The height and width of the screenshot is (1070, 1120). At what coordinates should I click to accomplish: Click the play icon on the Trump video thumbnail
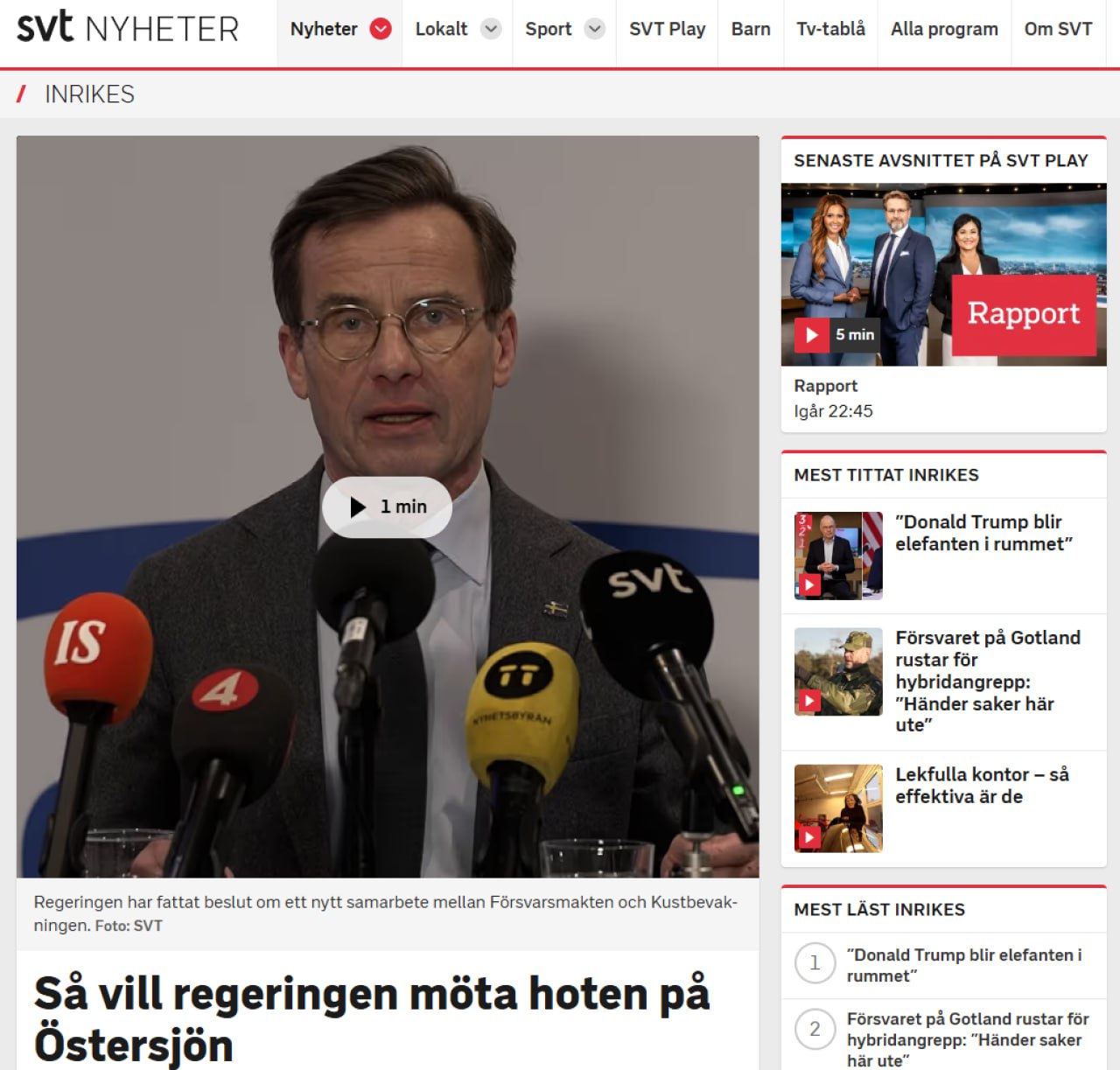coord(809,585)
